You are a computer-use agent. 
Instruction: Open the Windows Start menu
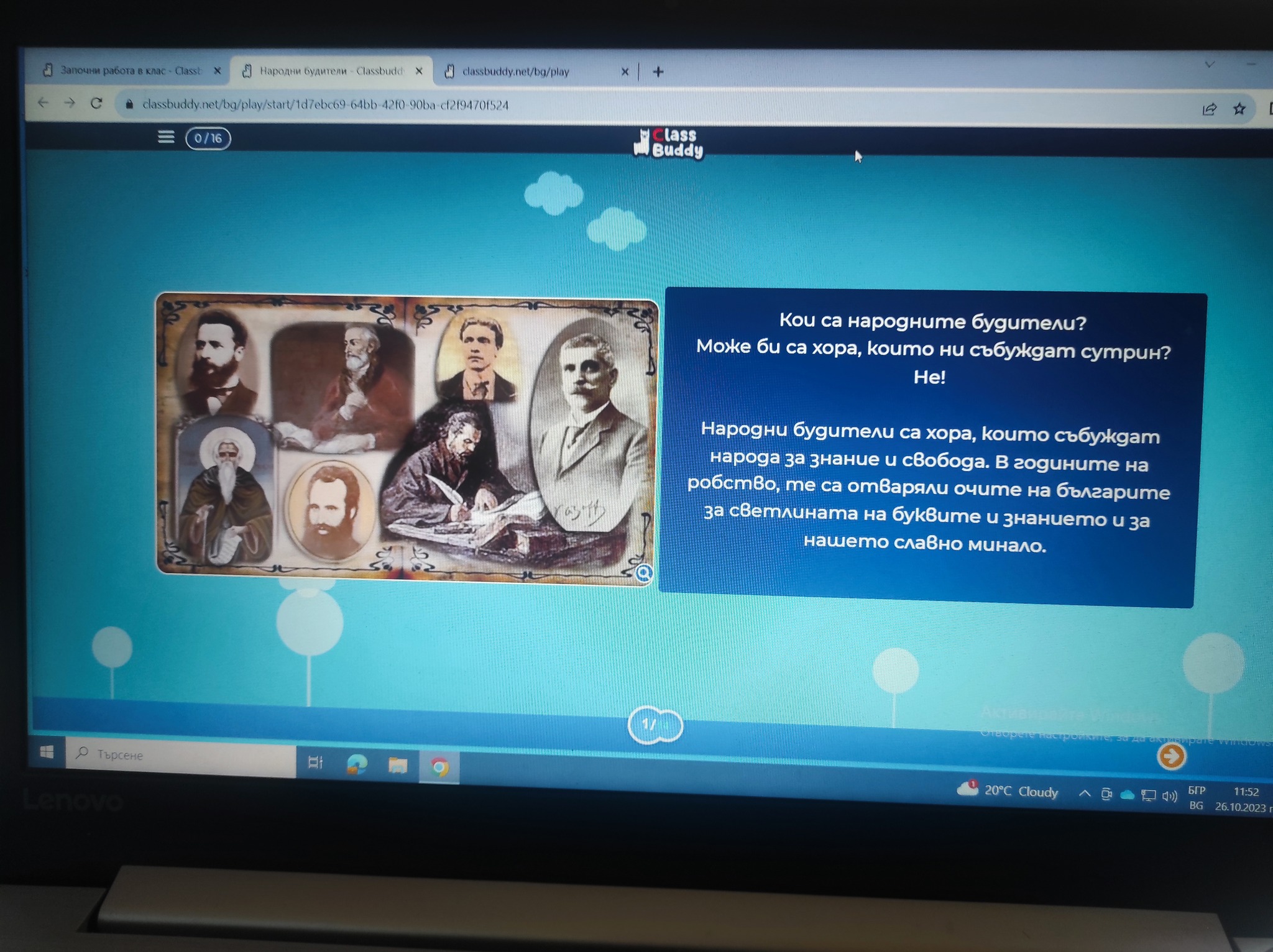point(46,753)
